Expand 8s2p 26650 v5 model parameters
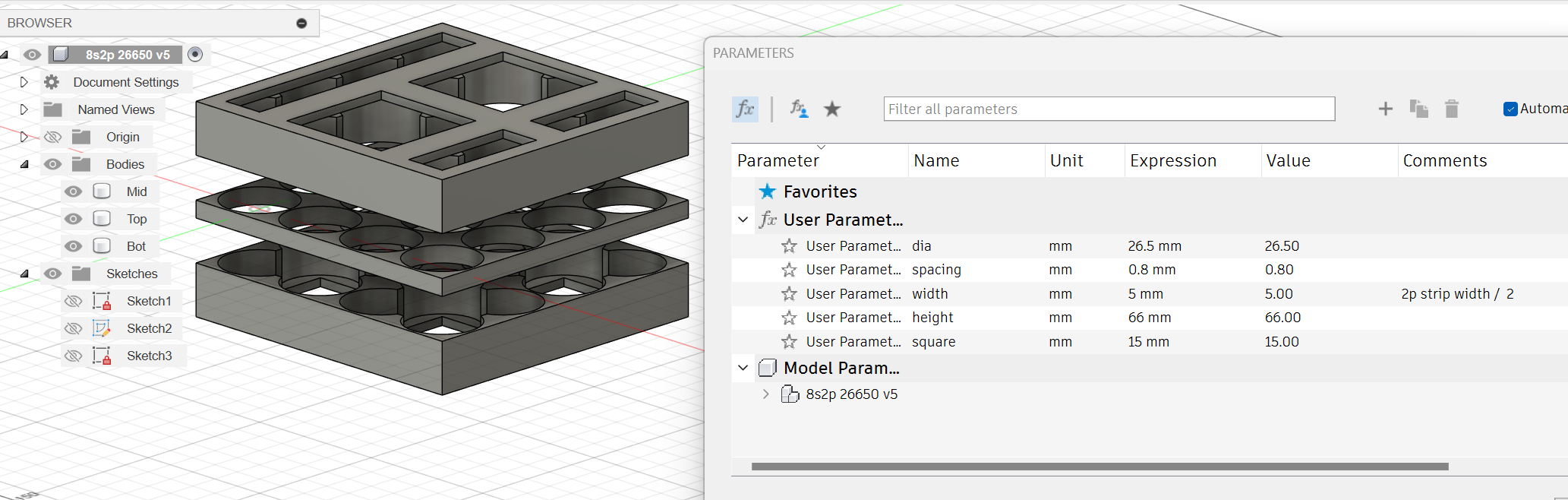 (x=765, y=394)
